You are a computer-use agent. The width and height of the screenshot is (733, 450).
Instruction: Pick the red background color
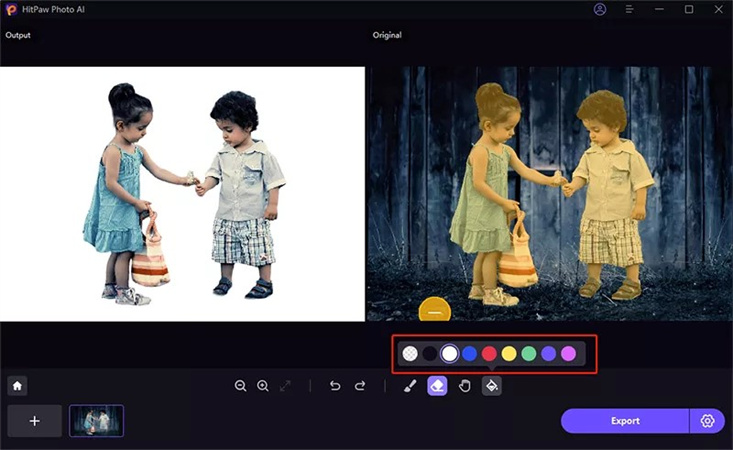click(489, 353)
